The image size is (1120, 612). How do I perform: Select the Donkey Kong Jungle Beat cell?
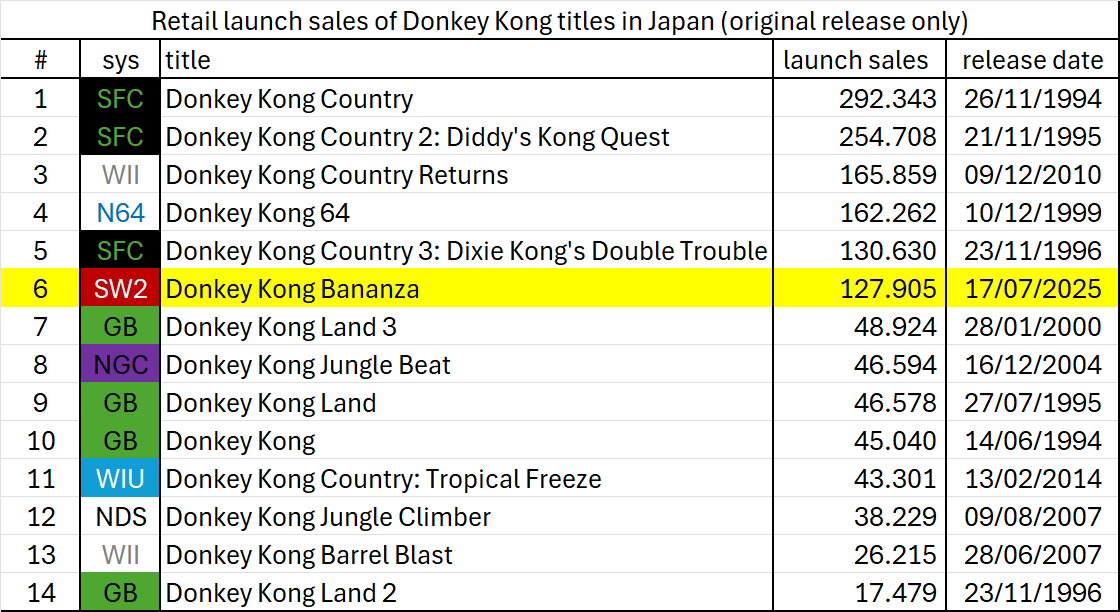click(x=466, y=365)
